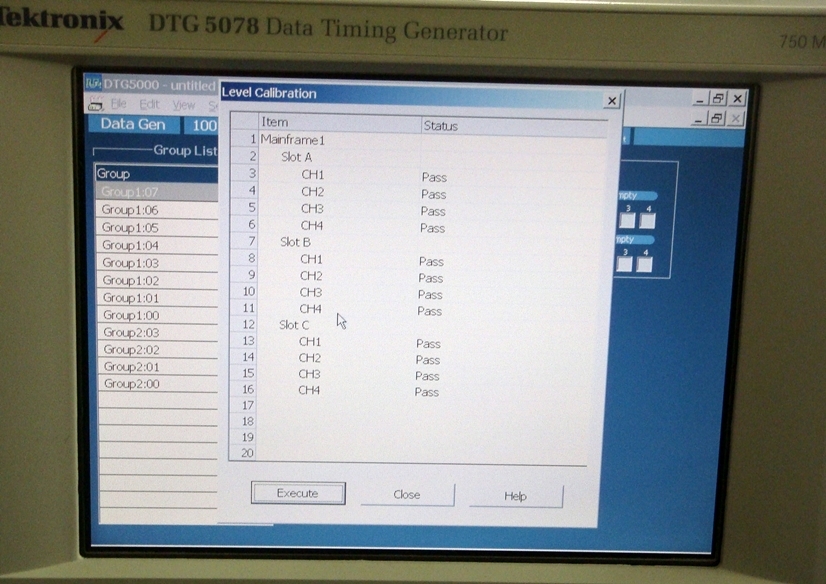Select Group2:03 in the Group List
This screenshot has width=826, height=584.
click(158, 333)
